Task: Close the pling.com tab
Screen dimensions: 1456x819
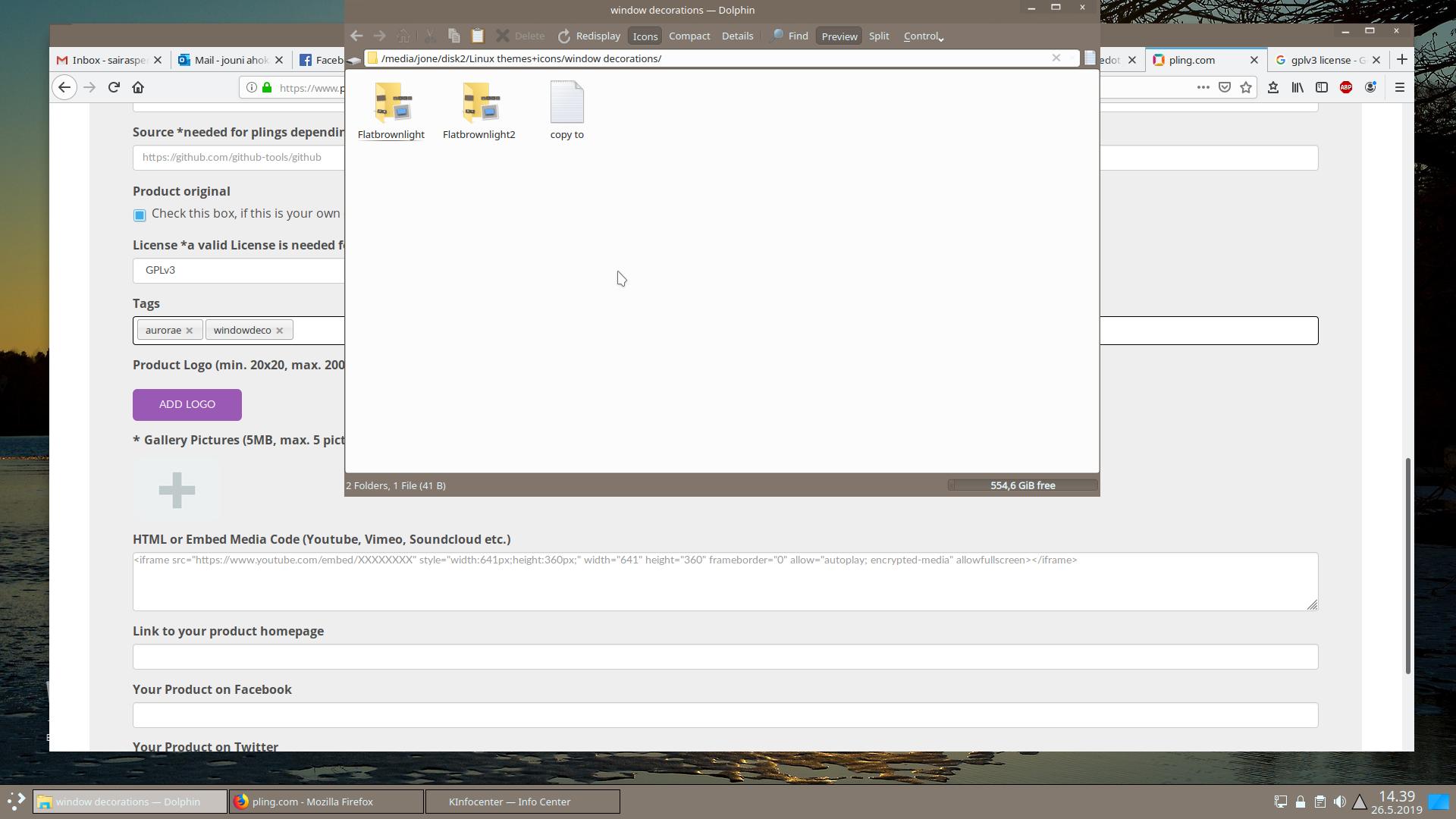Action: point(1254,60)
